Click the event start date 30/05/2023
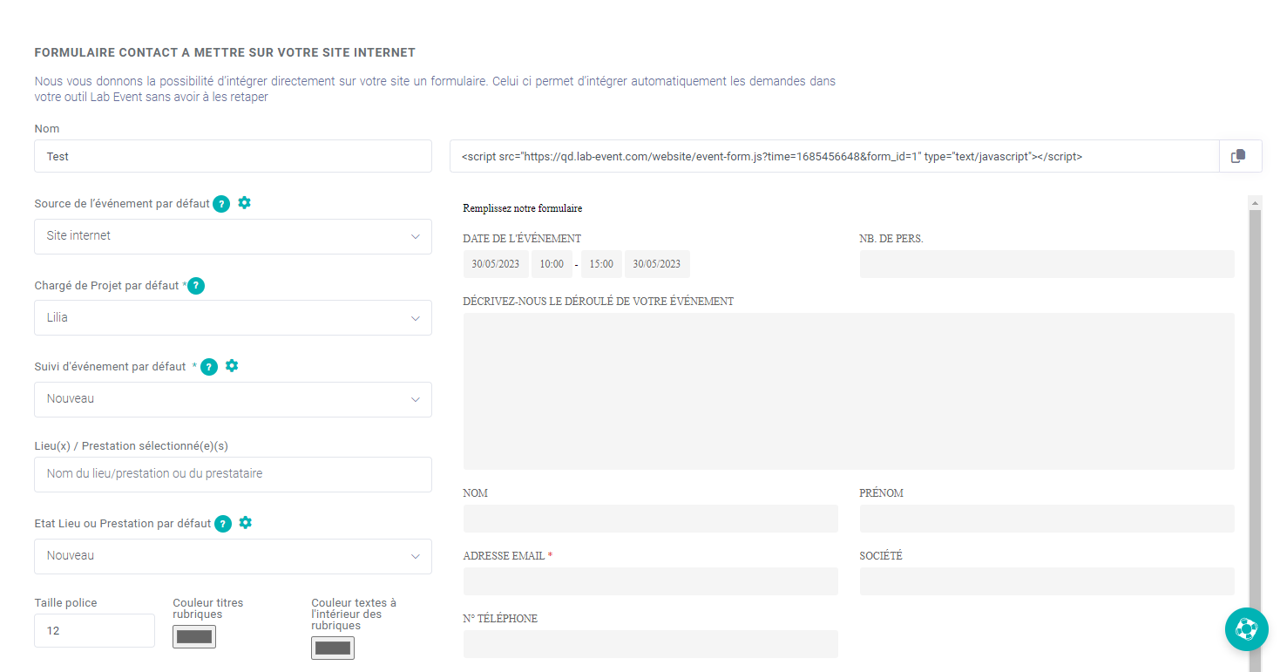 click(496, 264)
